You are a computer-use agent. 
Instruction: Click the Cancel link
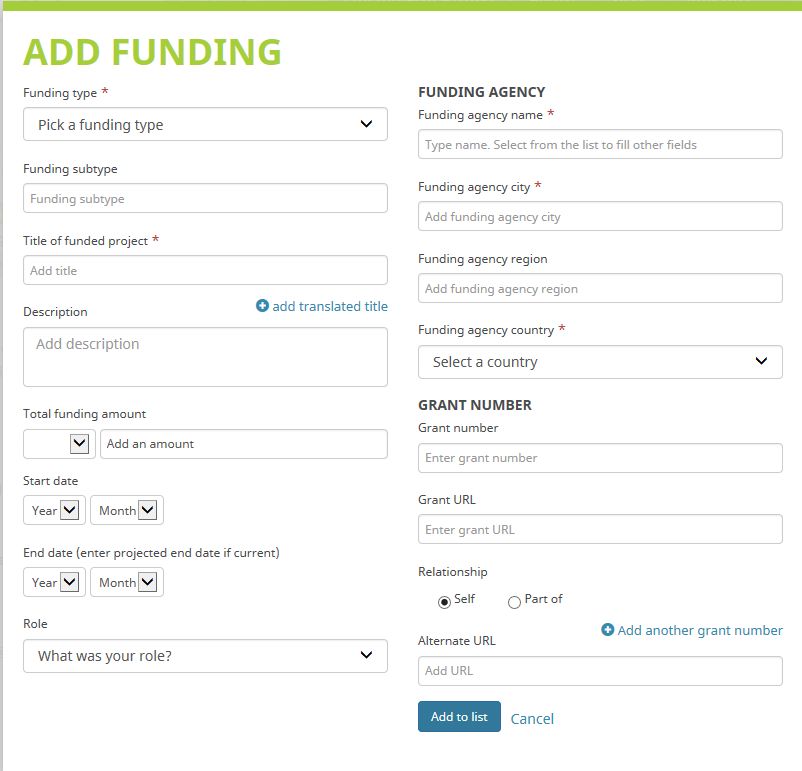(532, 718)
